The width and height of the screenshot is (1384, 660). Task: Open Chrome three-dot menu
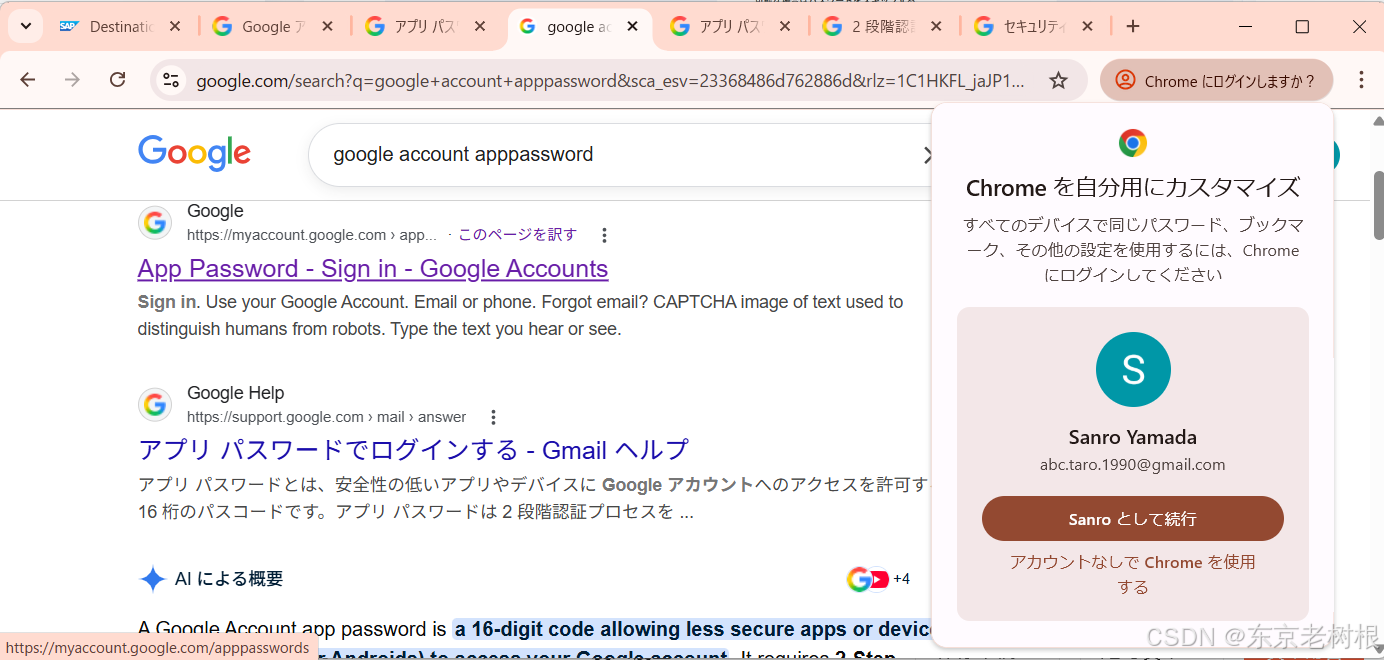tap(1361, 81)
